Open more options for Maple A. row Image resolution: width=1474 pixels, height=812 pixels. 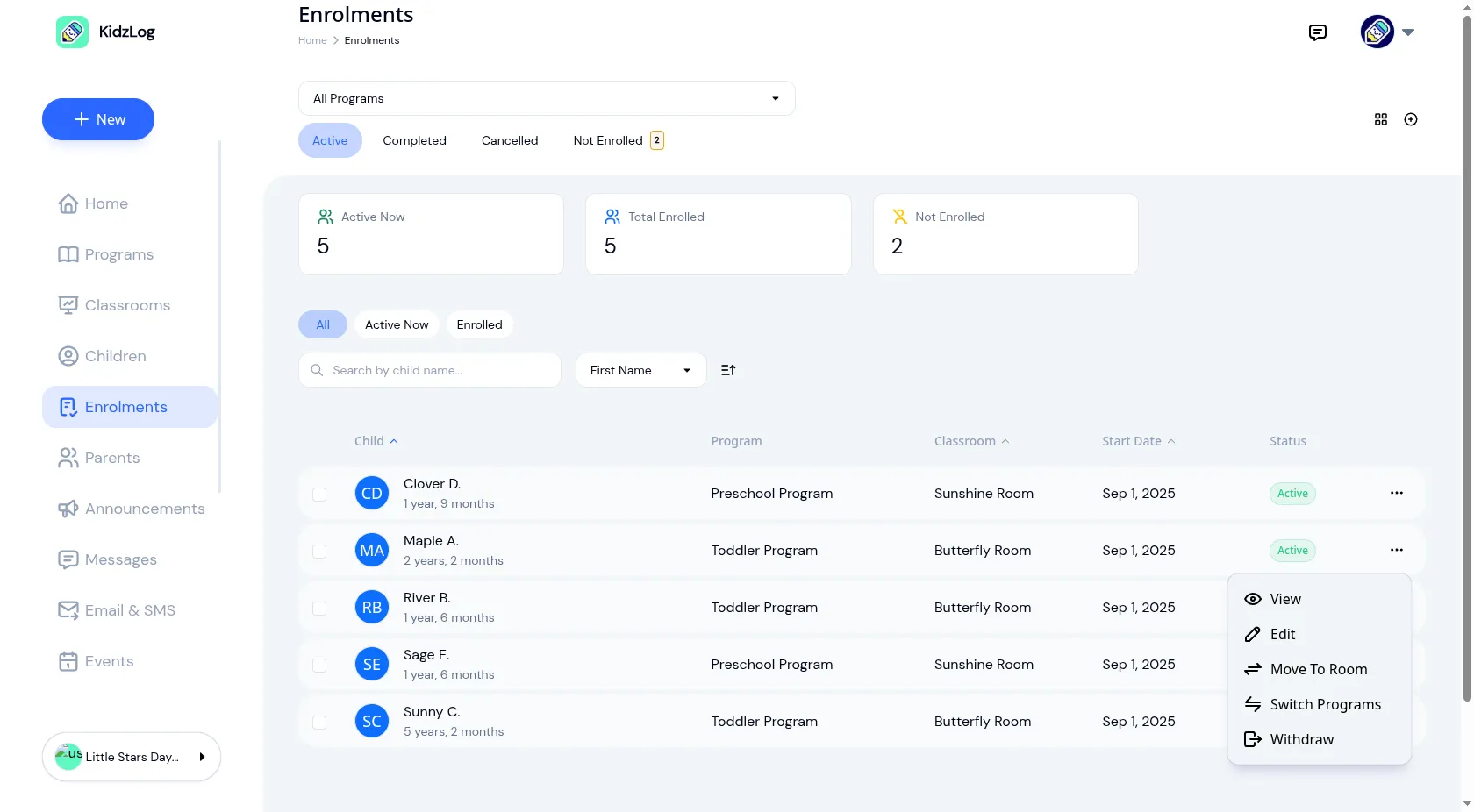1396,550
